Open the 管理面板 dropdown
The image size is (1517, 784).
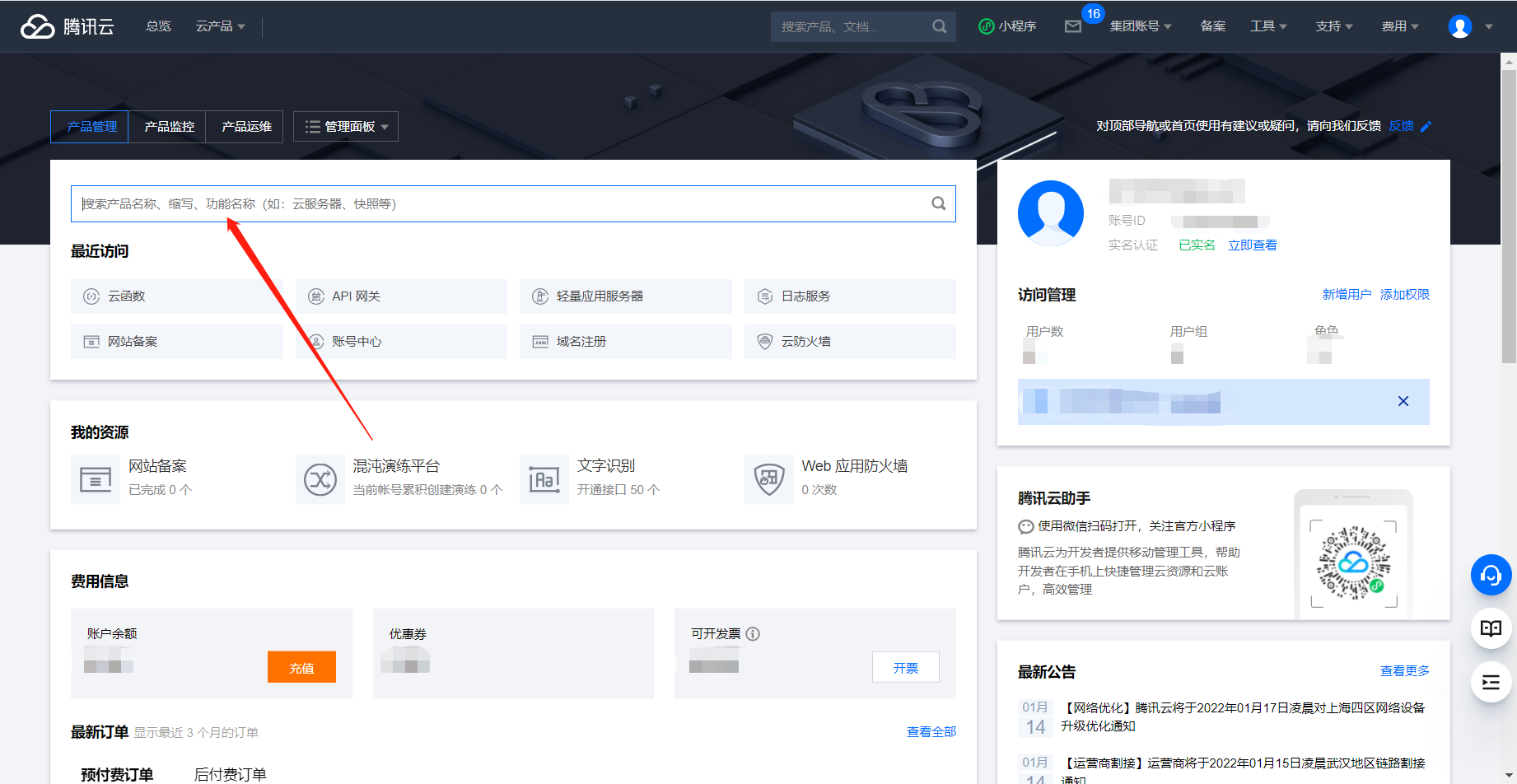coord(345,126)
